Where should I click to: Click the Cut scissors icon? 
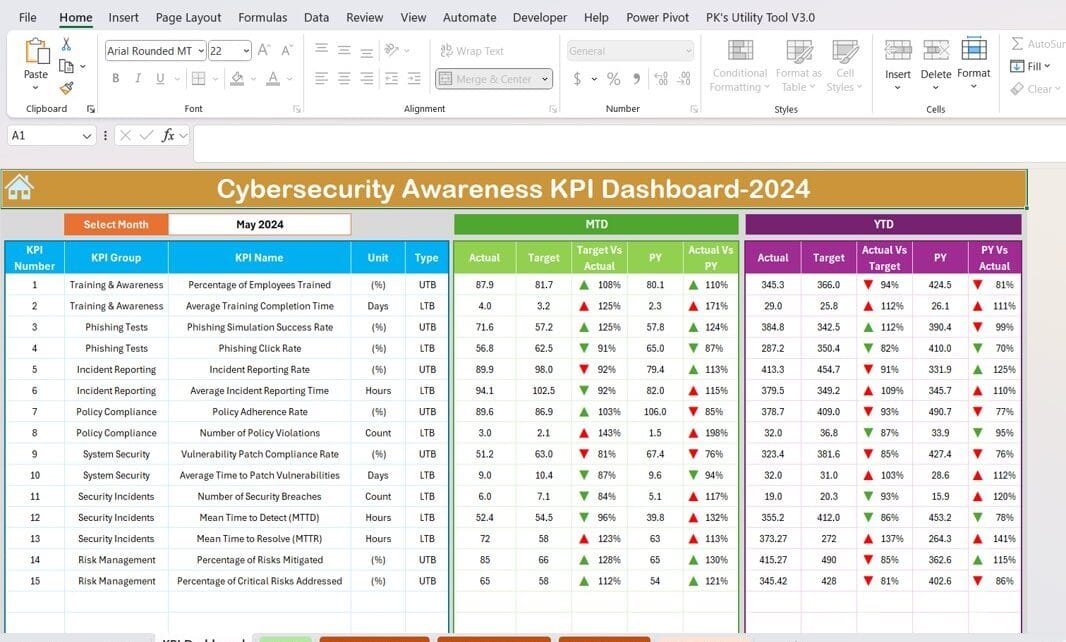click(66, 44)
